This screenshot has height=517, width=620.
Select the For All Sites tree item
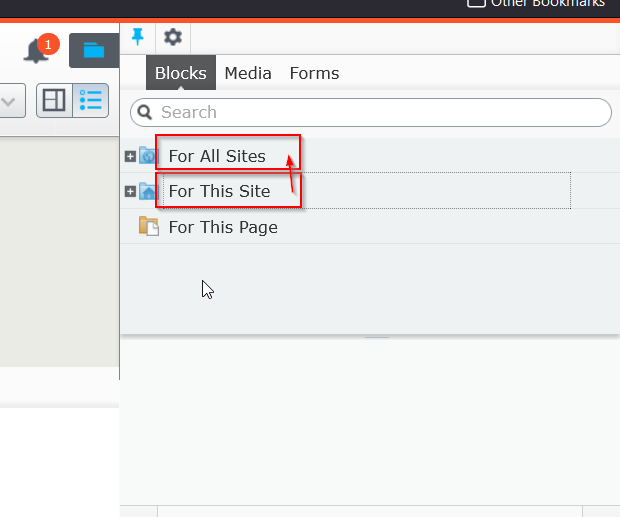click(x=217, y=156)
